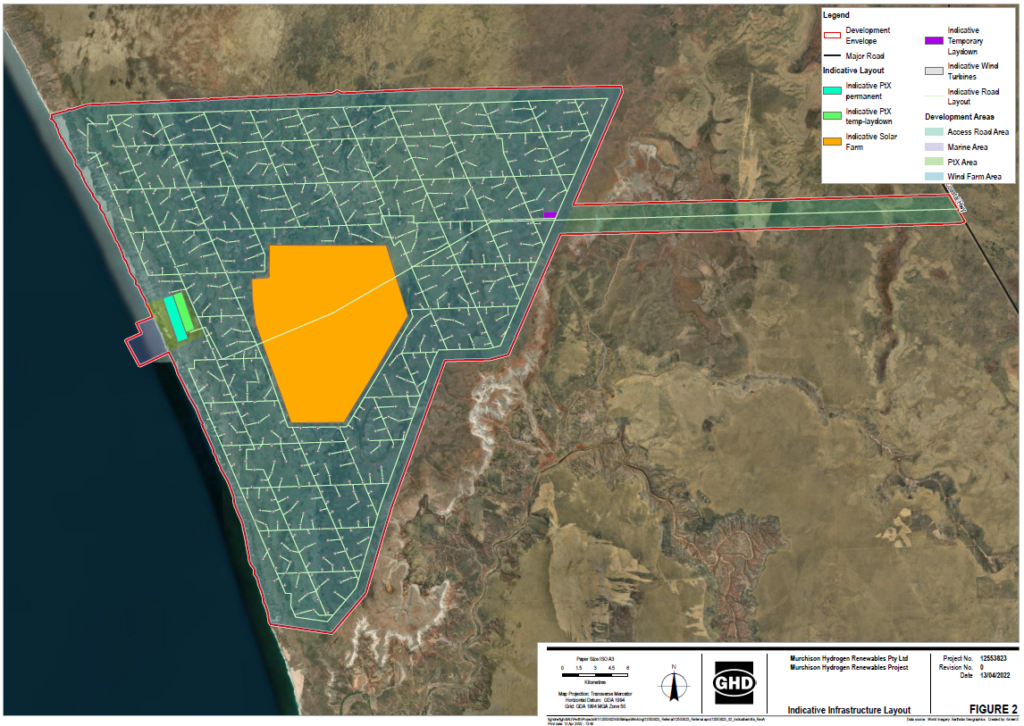Screen dimensions: 1024x726
Task: Click the FIGURE 2 label
Action: coord(996,707)
